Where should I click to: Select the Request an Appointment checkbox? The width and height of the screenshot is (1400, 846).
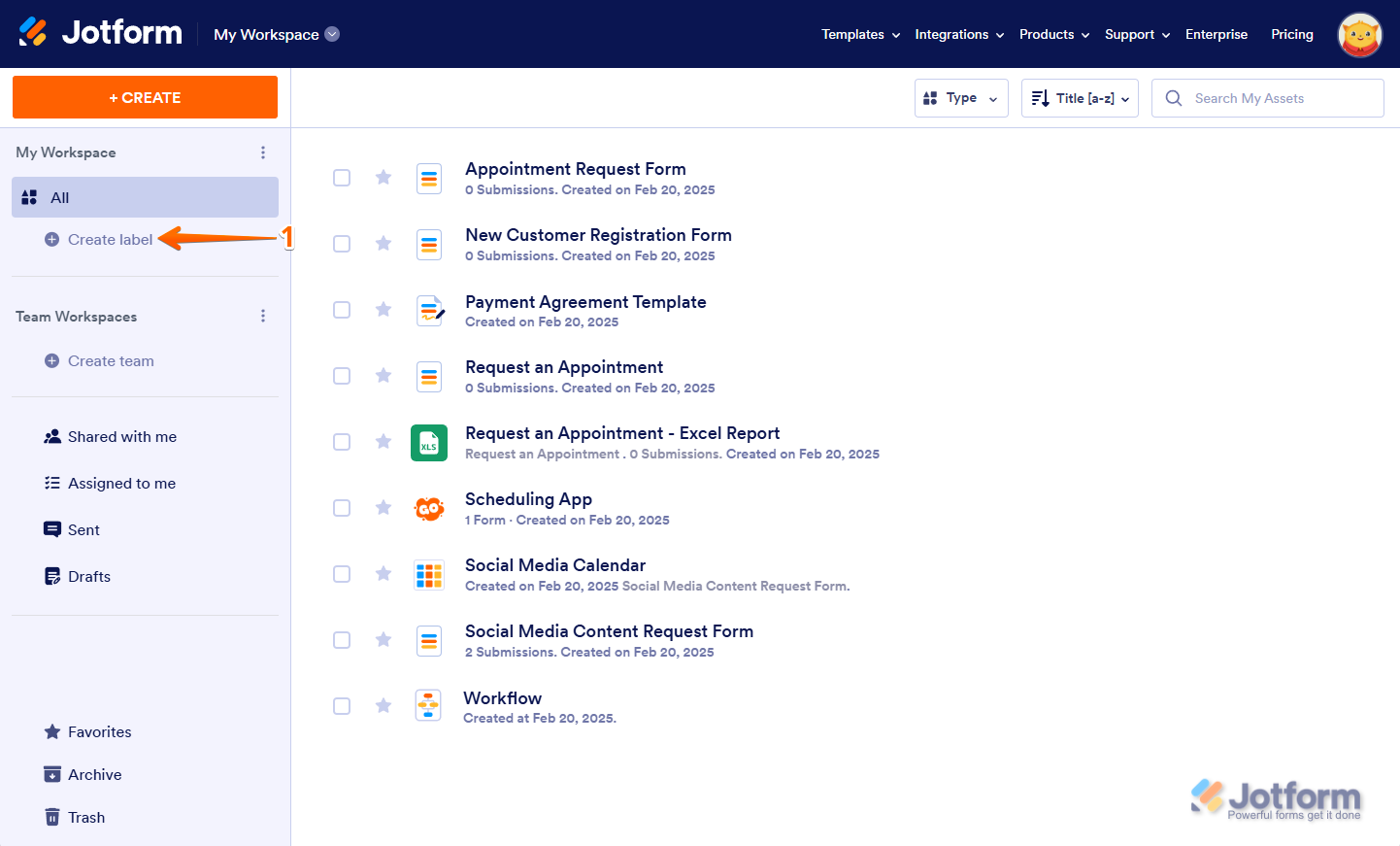click(x=342, y=376)
